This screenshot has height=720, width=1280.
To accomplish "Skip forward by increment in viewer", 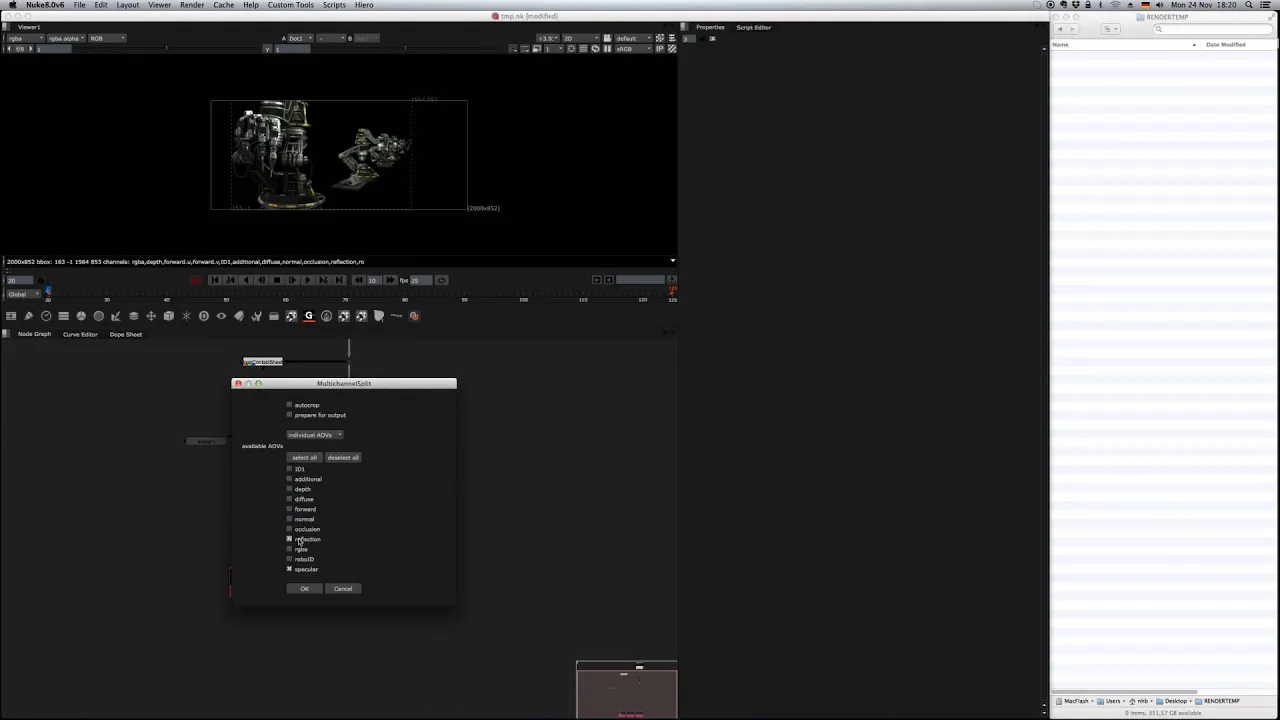I will (x=389, y=280).
